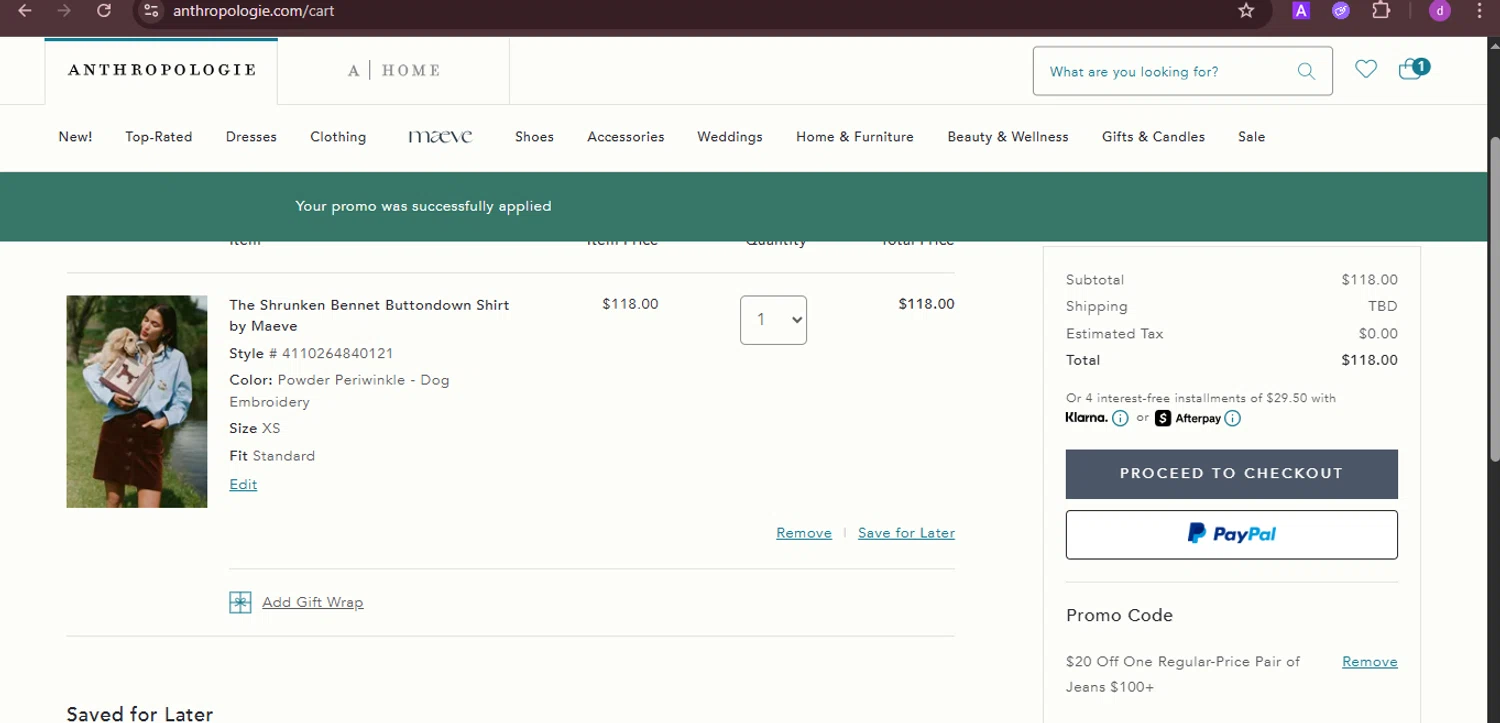Click the Anthropologie logo
1500x723 pixels.
tap(162, 70)
